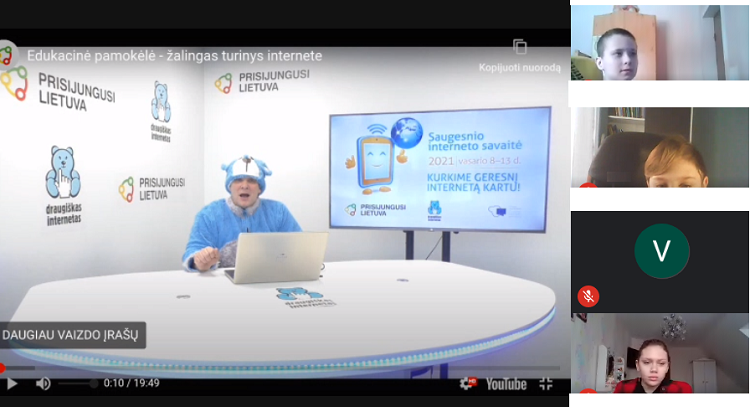The width and height of the screenshot is (750, 407).
Task: Click the Kopijuoti nuorodą label
Action: tap(519, 68)
